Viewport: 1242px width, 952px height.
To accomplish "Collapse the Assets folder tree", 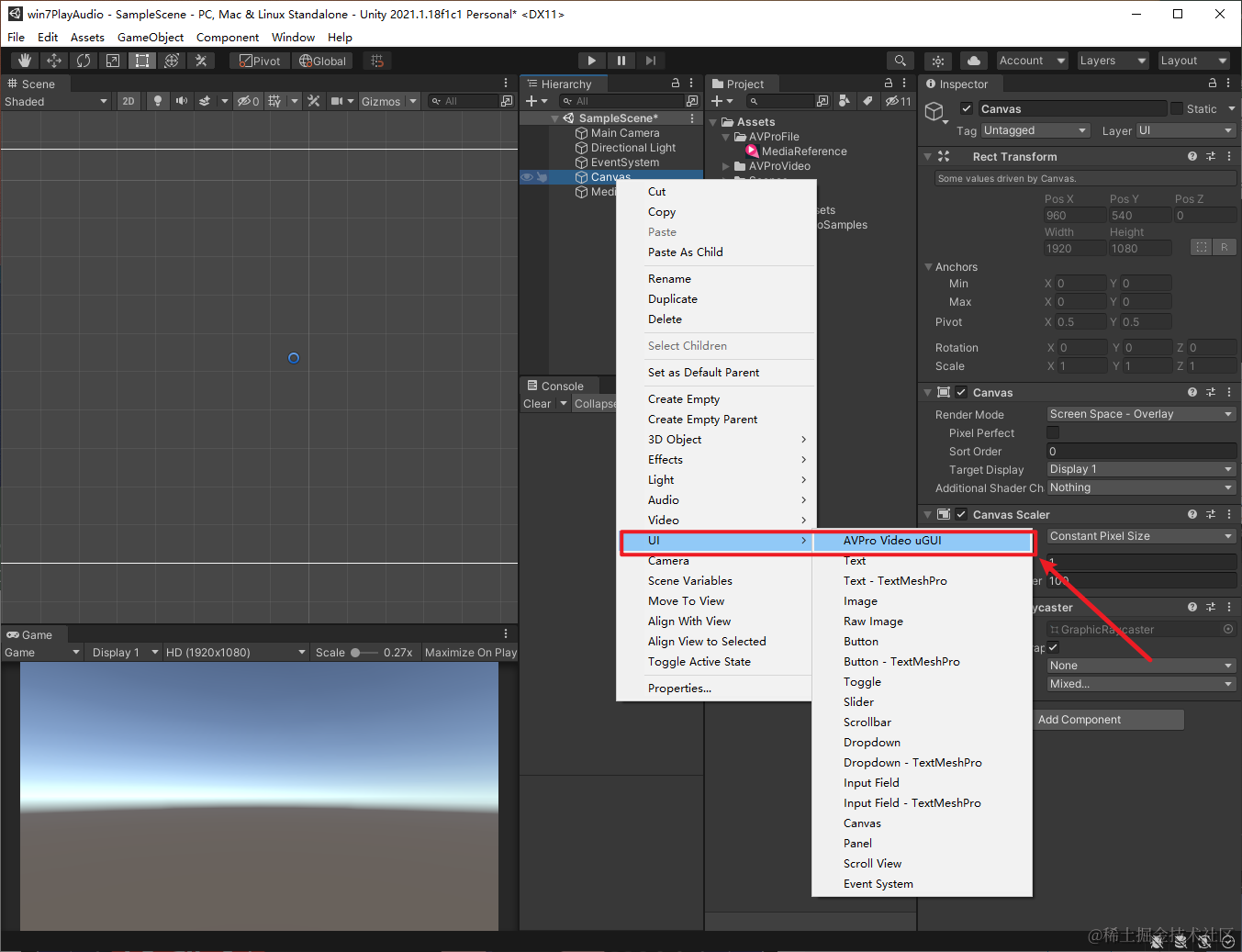I will pos(713,122).
